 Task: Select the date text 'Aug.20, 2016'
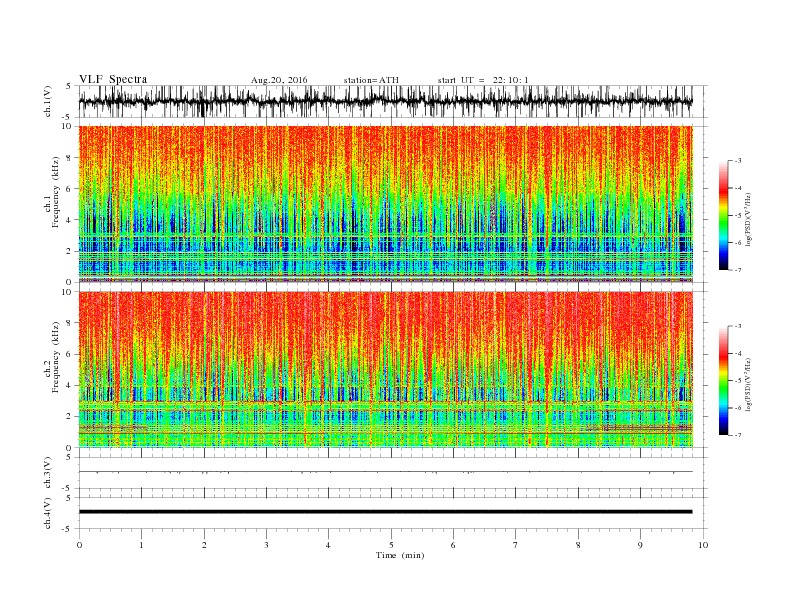coord(279,80)
